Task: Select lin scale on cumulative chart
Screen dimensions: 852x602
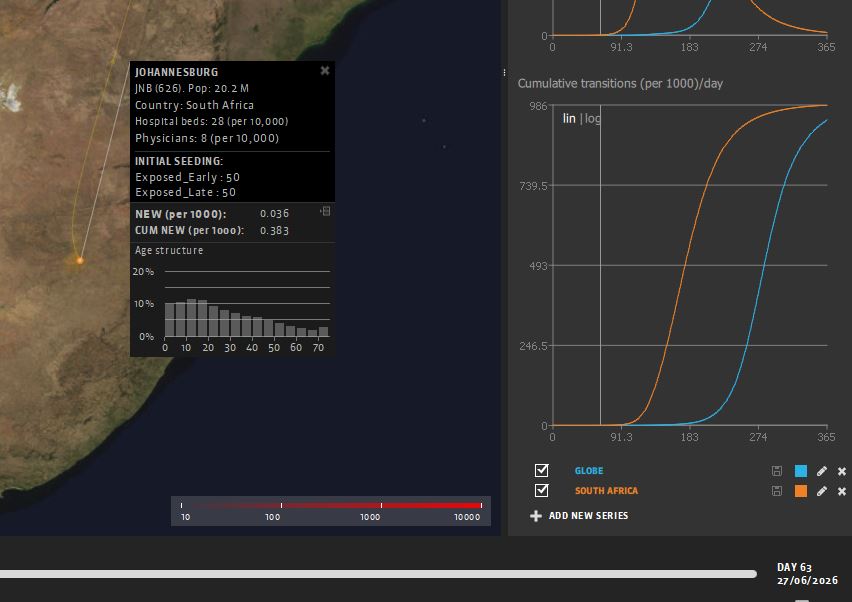Action: click(x=569, y=118)
